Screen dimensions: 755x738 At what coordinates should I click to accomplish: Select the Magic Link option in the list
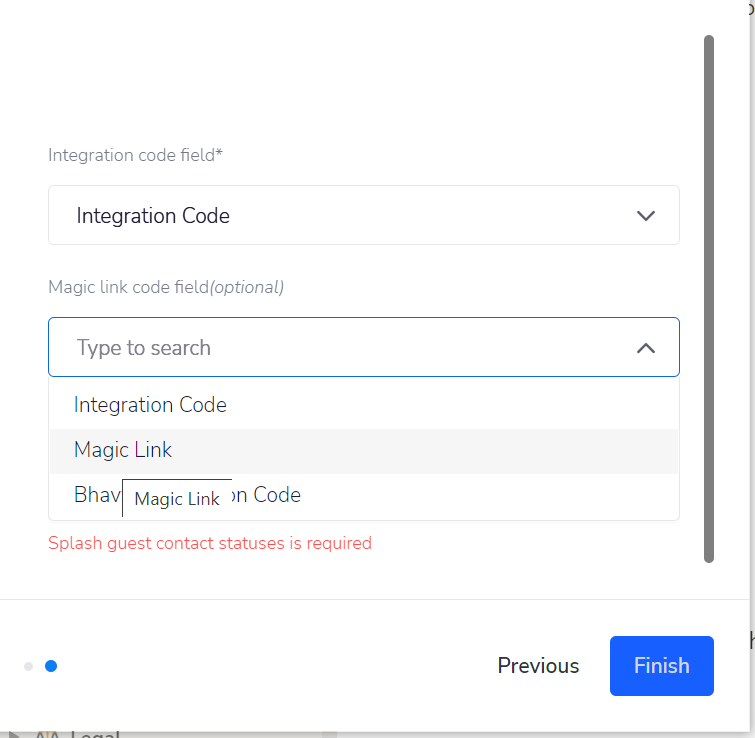tap(364, 450)
